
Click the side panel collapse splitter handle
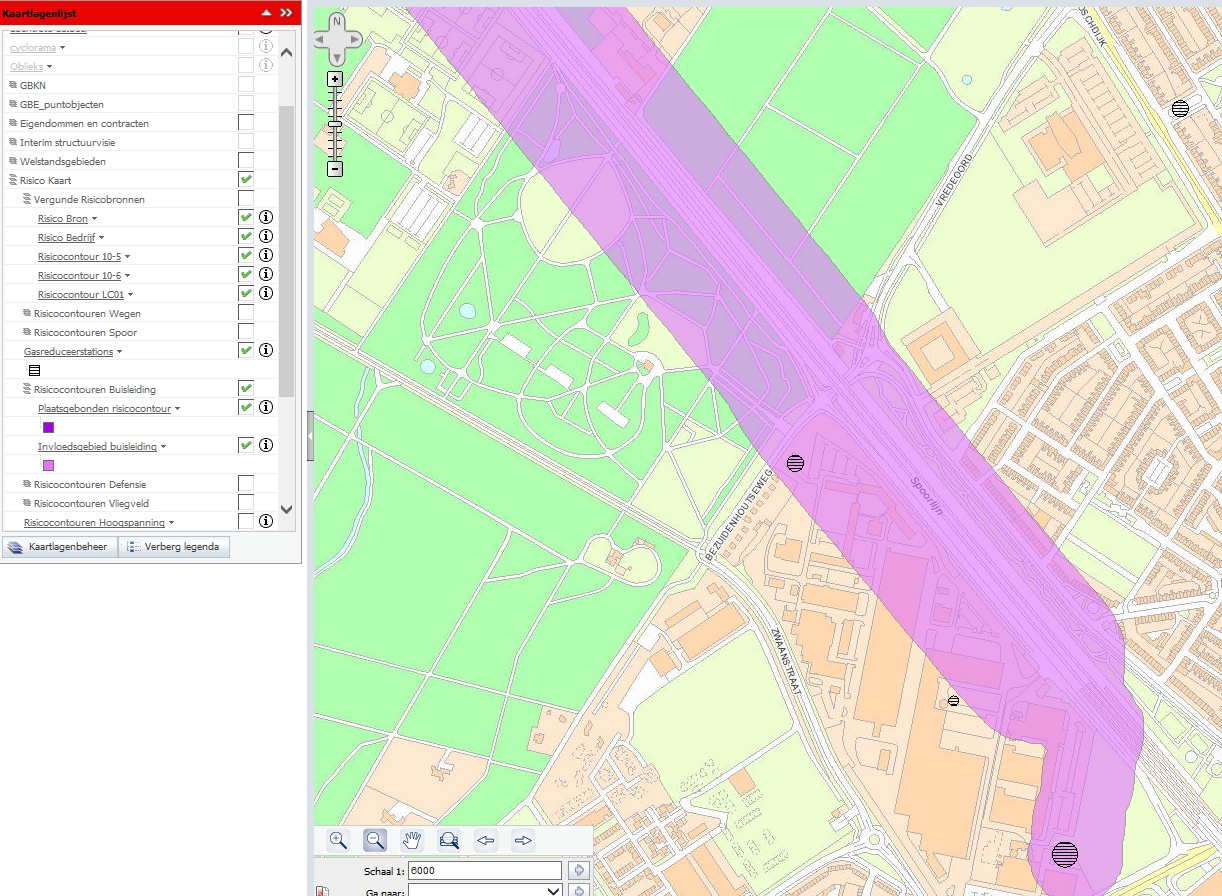(310, 436)
